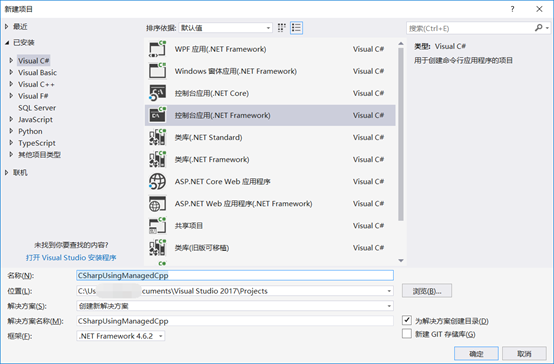Select the Python category label
Screen dimensions: 554x364
point(30,131)
